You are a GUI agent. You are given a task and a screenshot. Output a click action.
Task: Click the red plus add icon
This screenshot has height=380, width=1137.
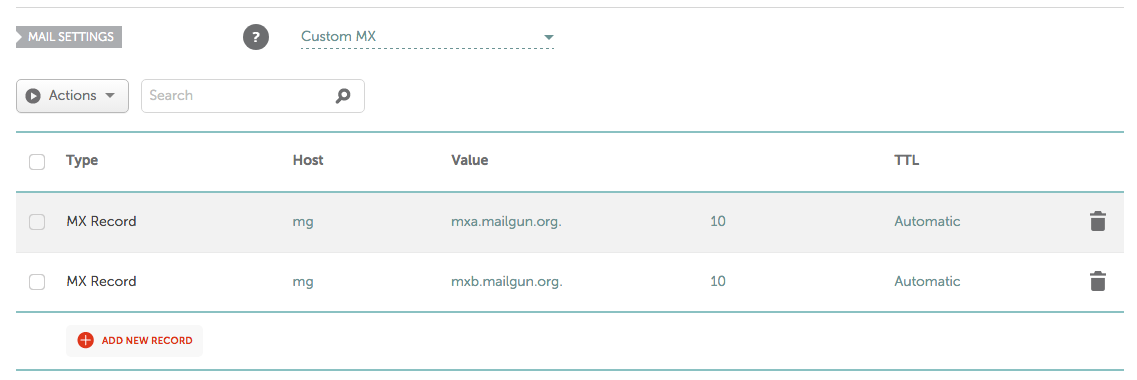[x=86, y=340]
